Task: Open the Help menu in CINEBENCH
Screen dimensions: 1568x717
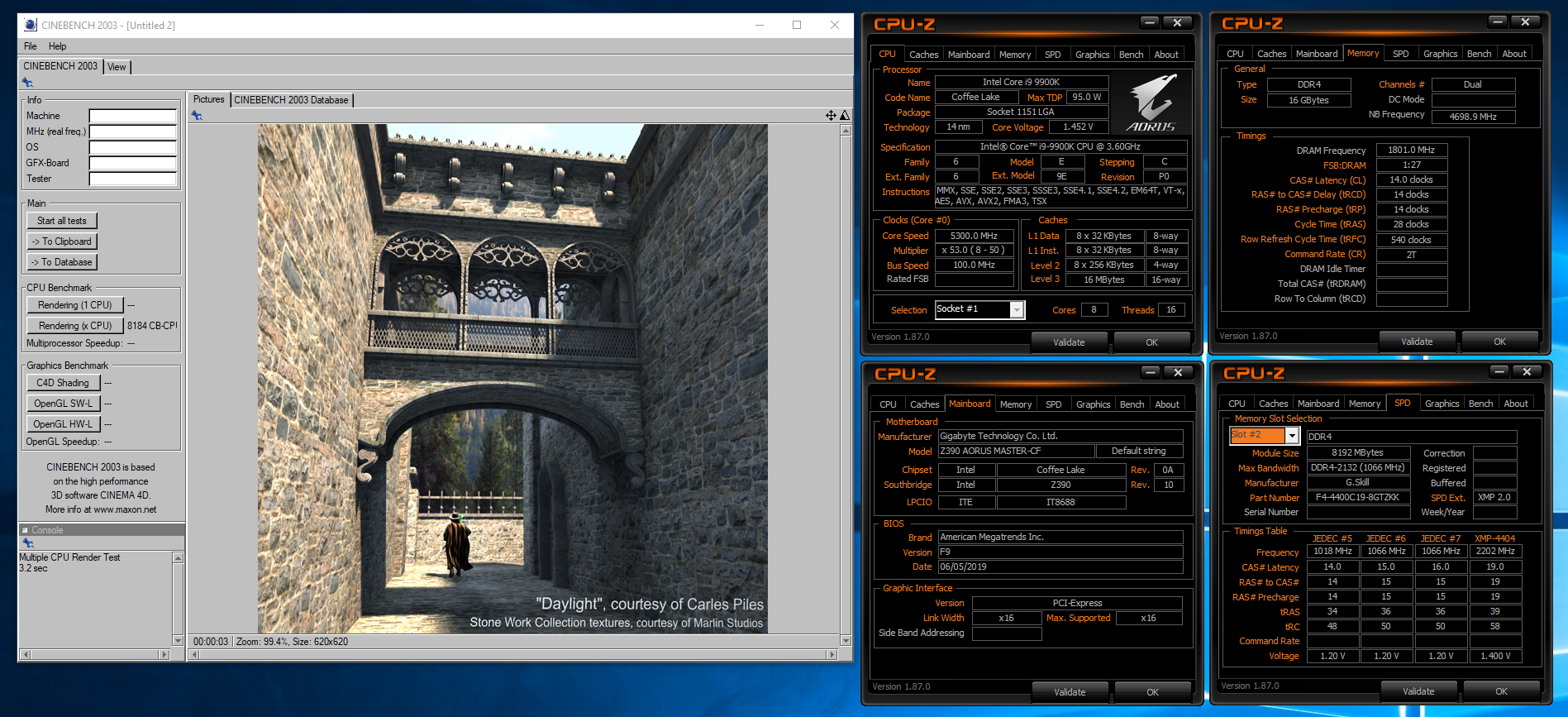Action: tap(57, 46)
